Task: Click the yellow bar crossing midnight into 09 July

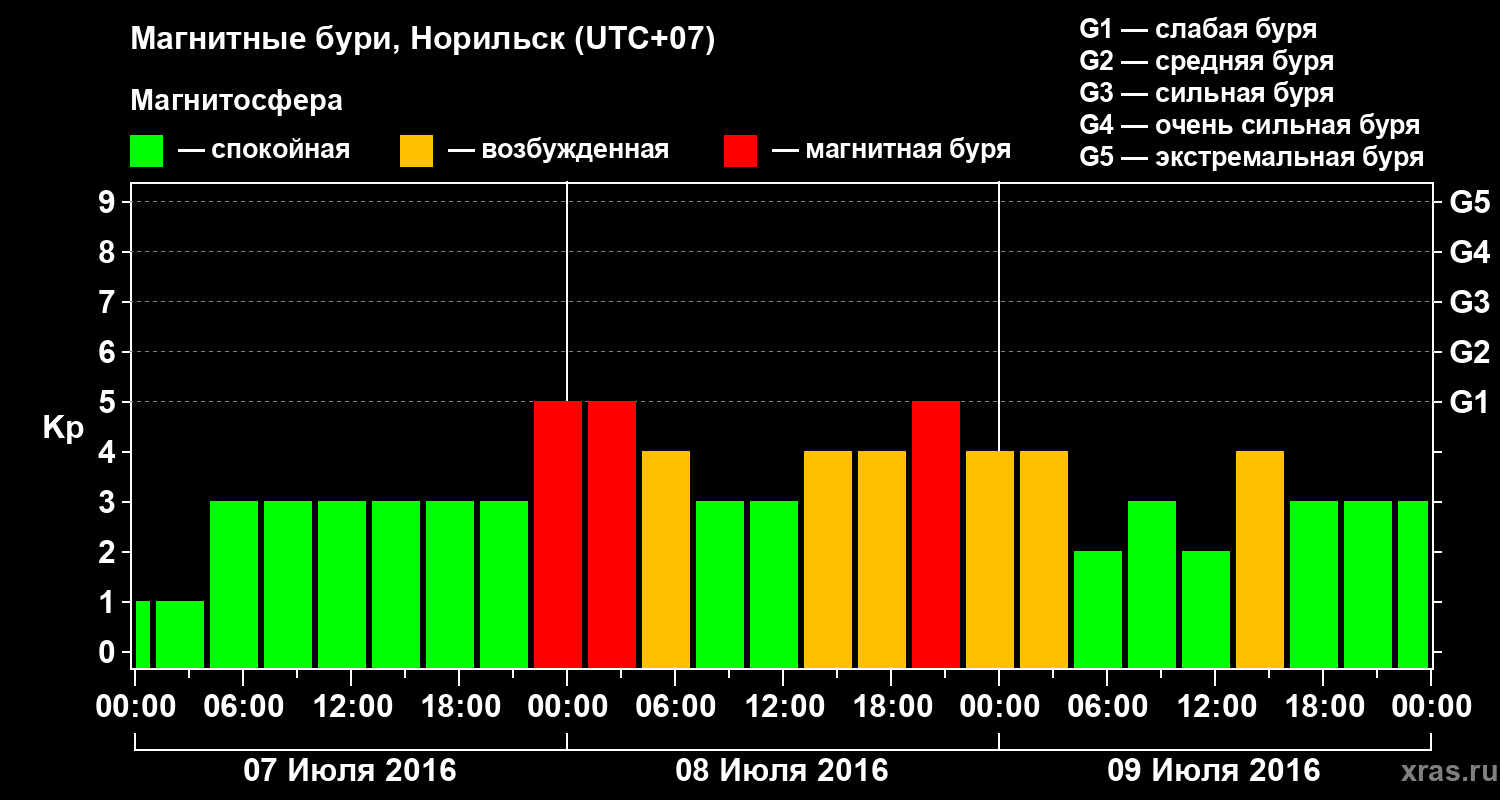Action: (990, 559)
